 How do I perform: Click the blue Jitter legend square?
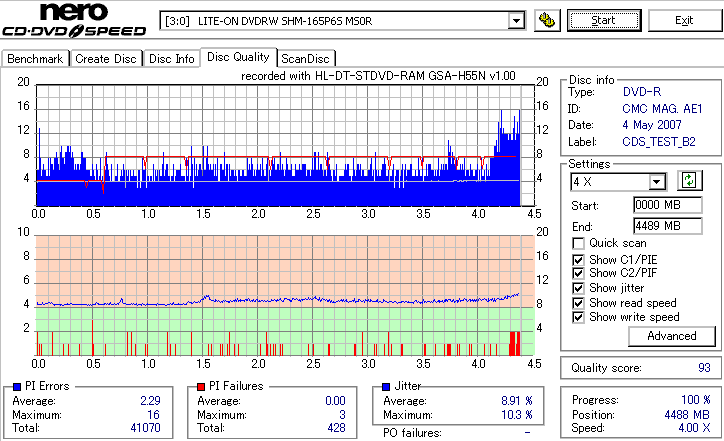coord(386,387)
